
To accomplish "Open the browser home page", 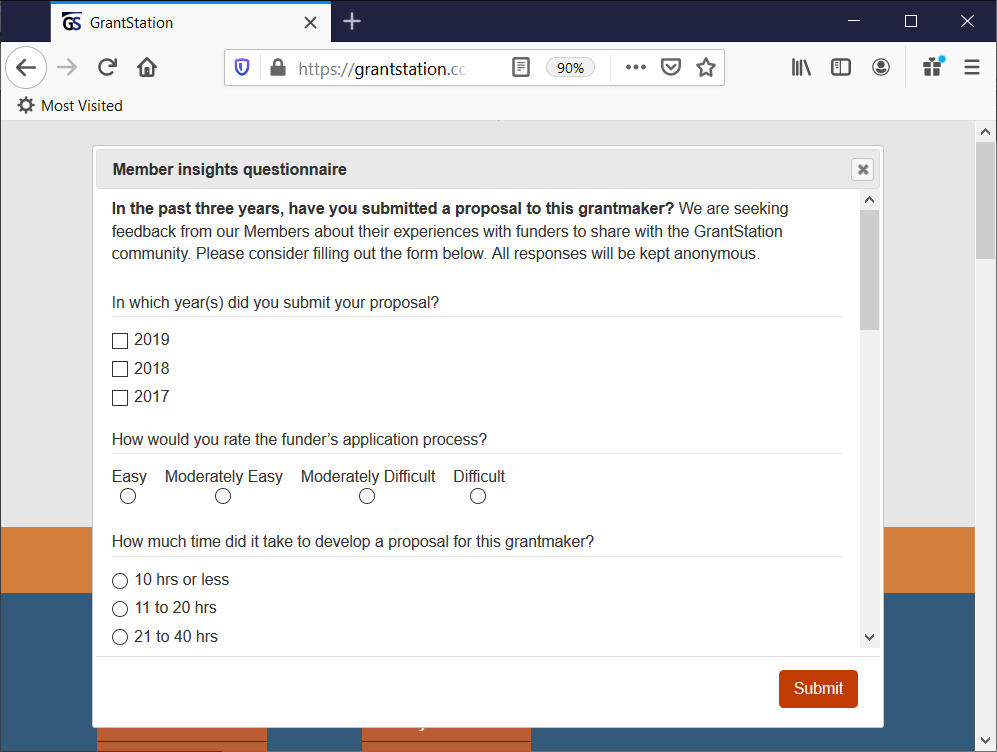I will click(x=146, y=67).
